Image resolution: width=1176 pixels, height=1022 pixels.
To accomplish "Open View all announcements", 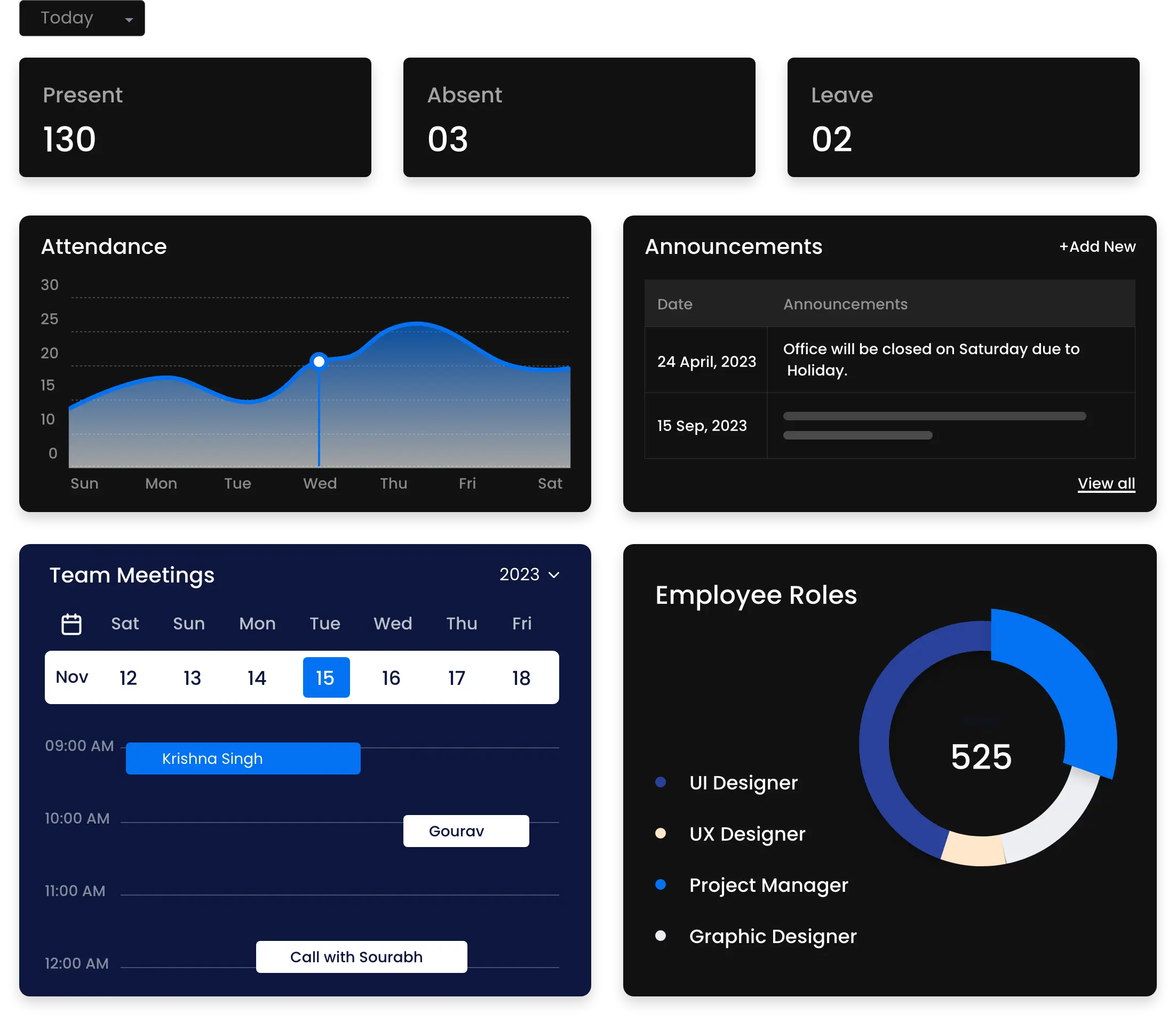I will 1106,483.
